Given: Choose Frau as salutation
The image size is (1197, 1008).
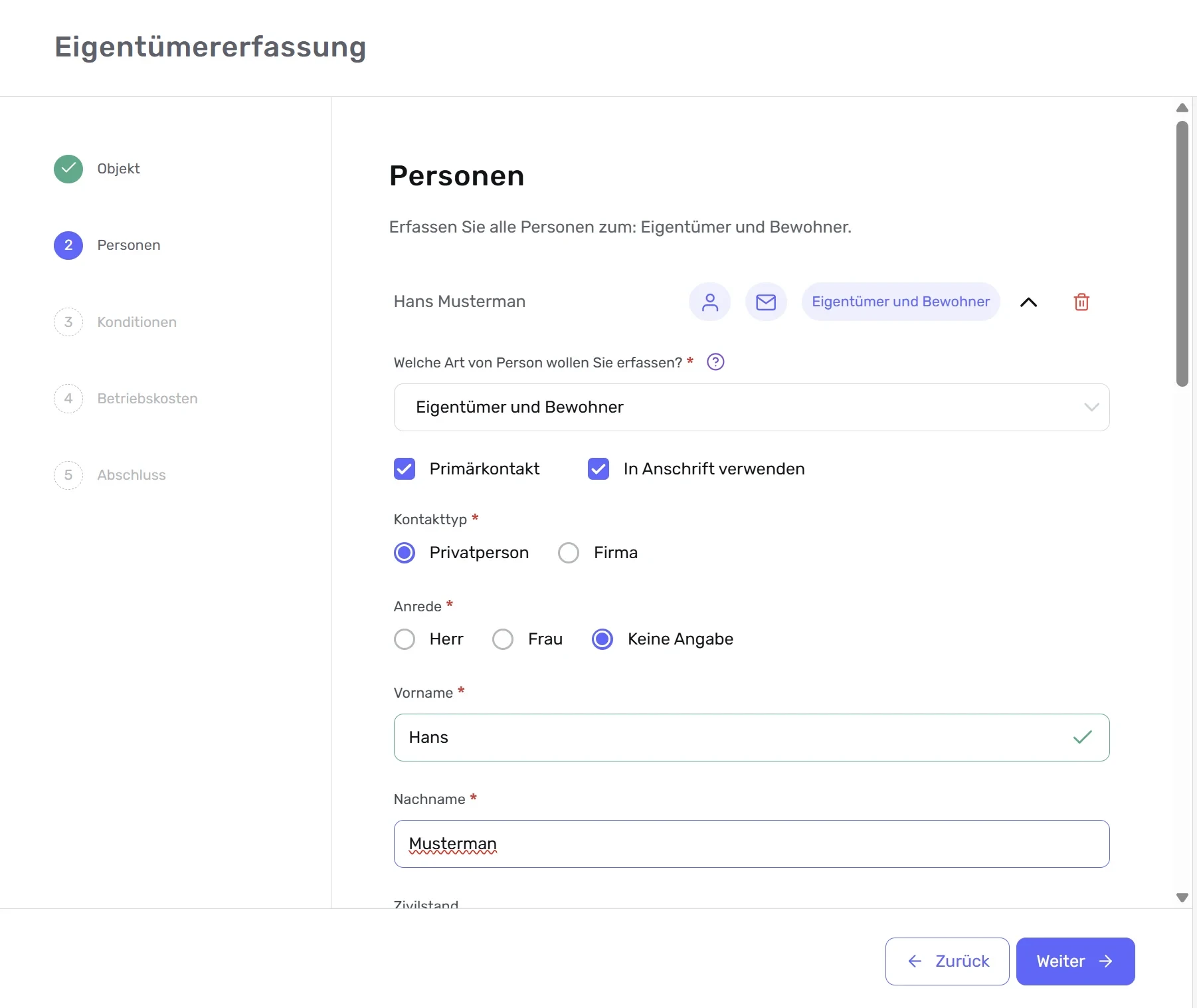Looking at the screenshot, I should 503,639.
